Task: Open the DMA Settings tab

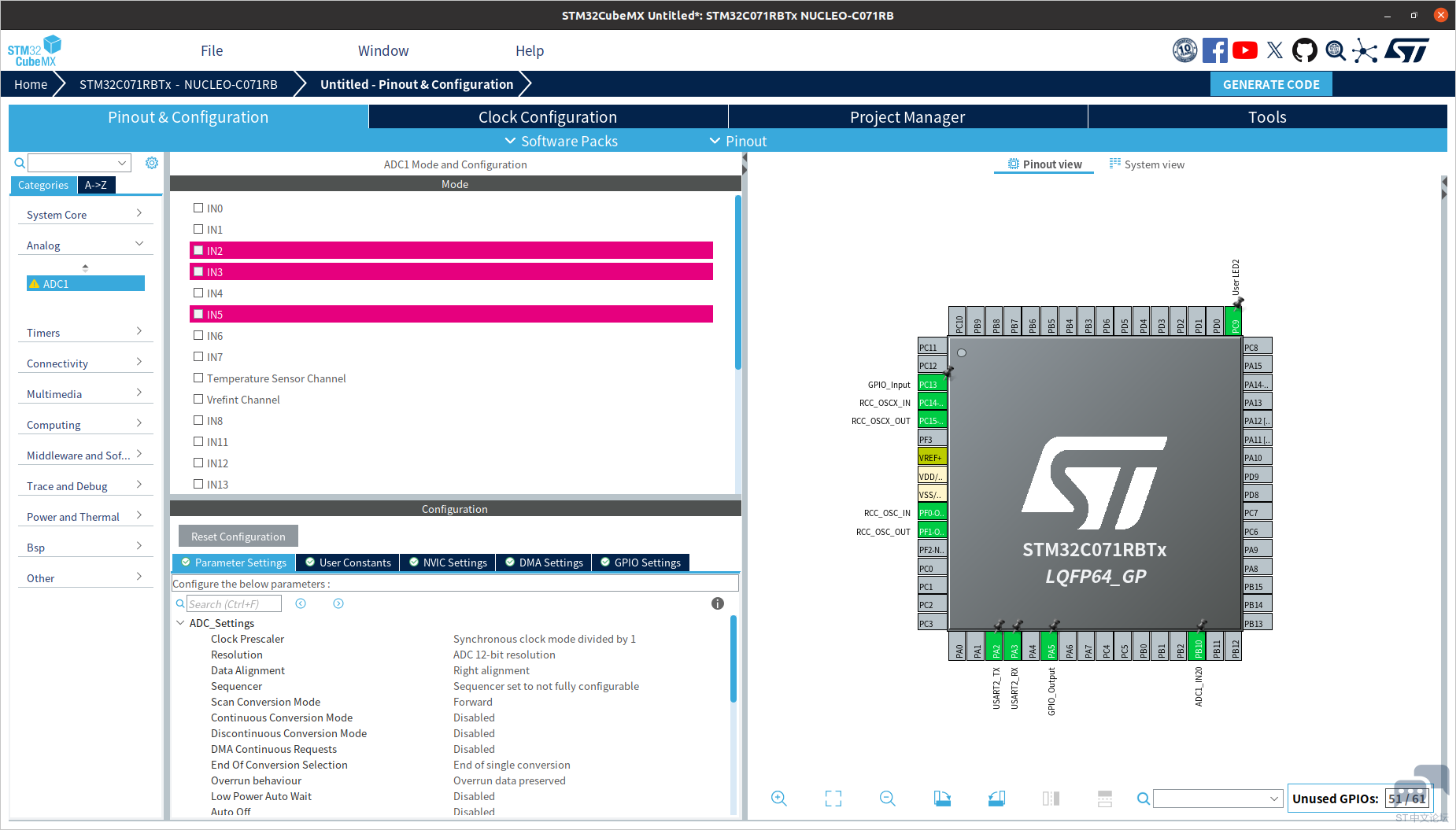Action: 544,563
